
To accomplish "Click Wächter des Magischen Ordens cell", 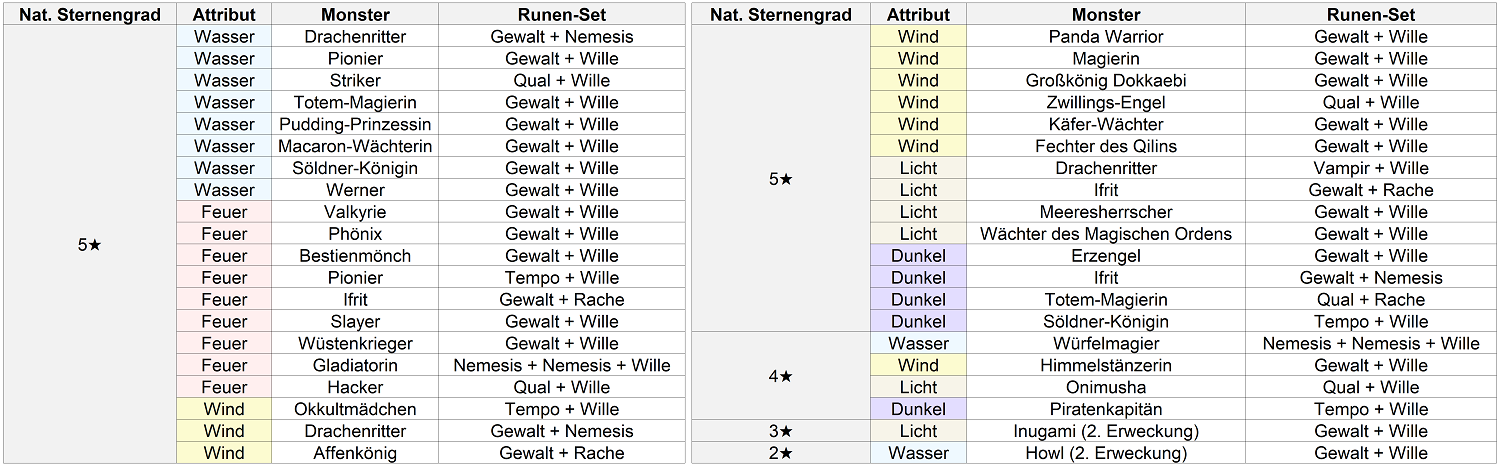I will pos(1106,234).
